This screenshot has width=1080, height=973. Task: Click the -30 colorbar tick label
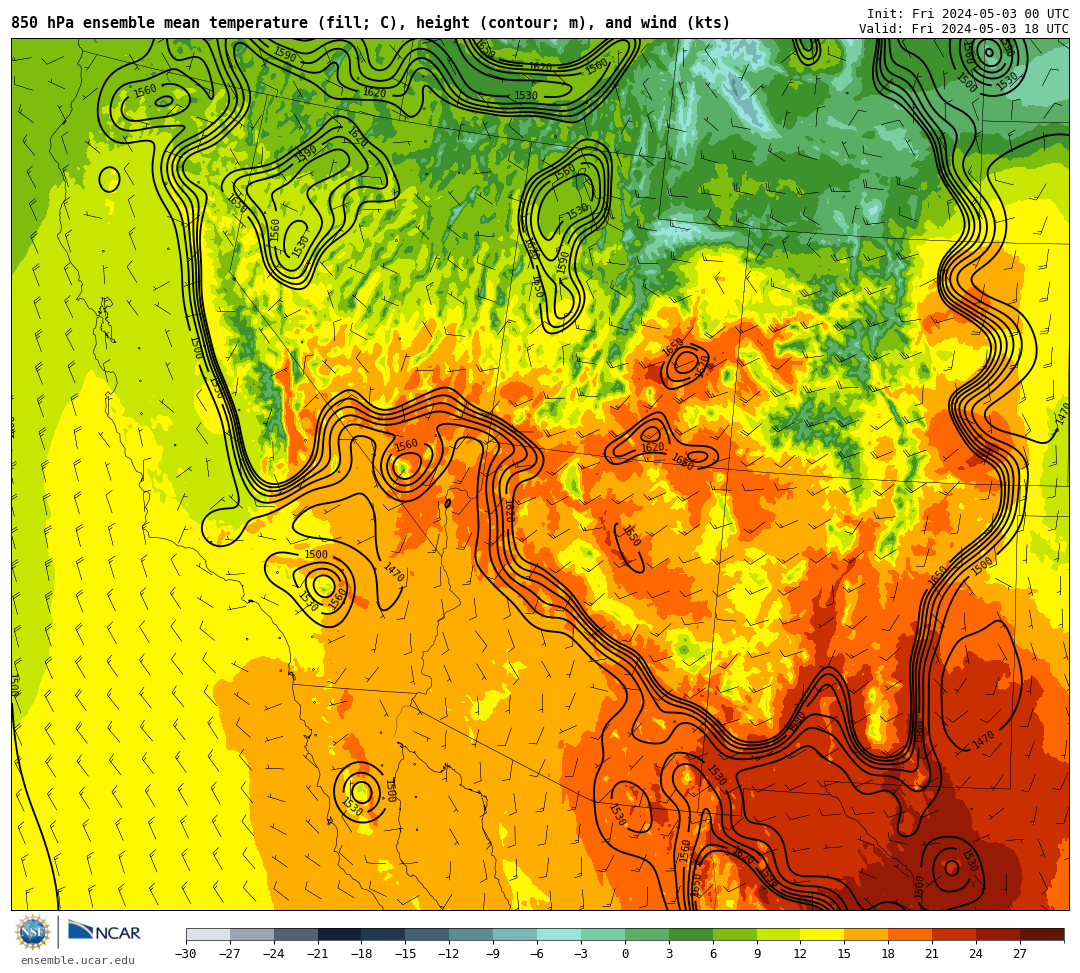[x=186, y=954]
